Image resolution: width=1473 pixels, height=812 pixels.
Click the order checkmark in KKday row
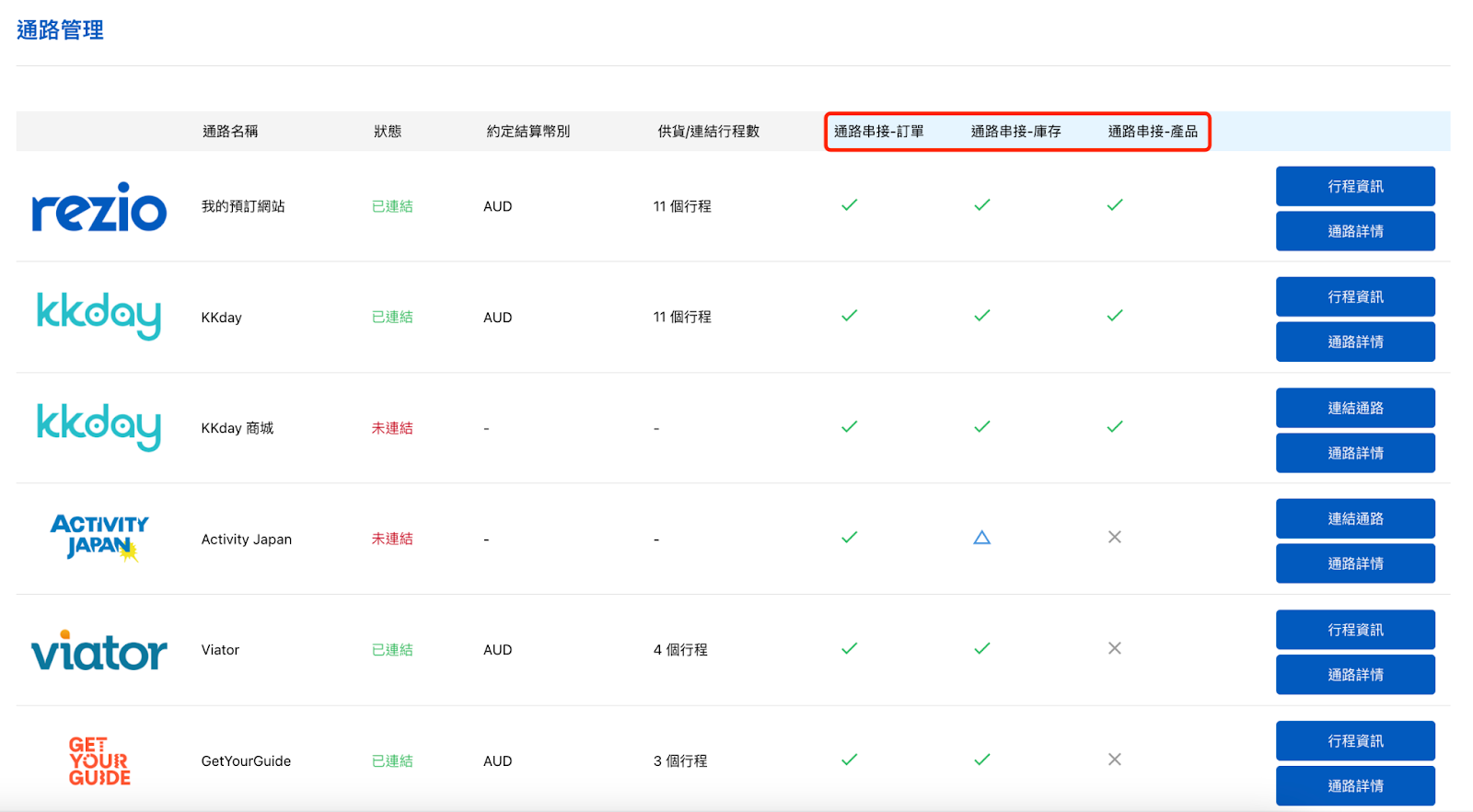[849, 316]
